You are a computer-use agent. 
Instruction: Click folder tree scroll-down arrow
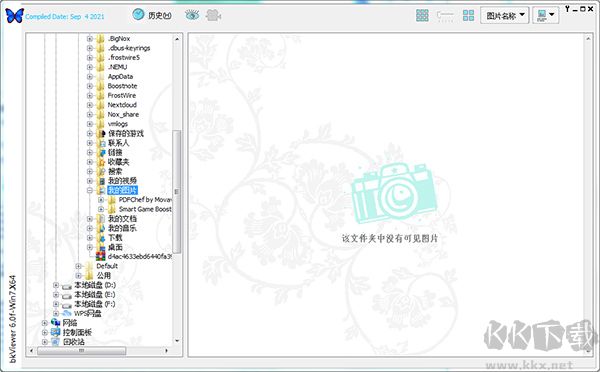(177, 341)
